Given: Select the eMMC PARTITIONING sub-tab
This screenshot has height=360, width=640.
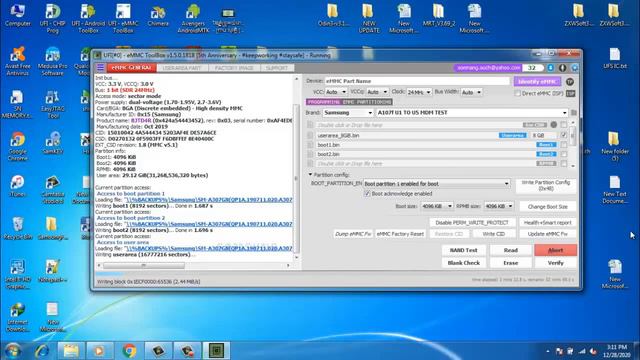Looking at the screenshot, I should (x=367, y=102).
